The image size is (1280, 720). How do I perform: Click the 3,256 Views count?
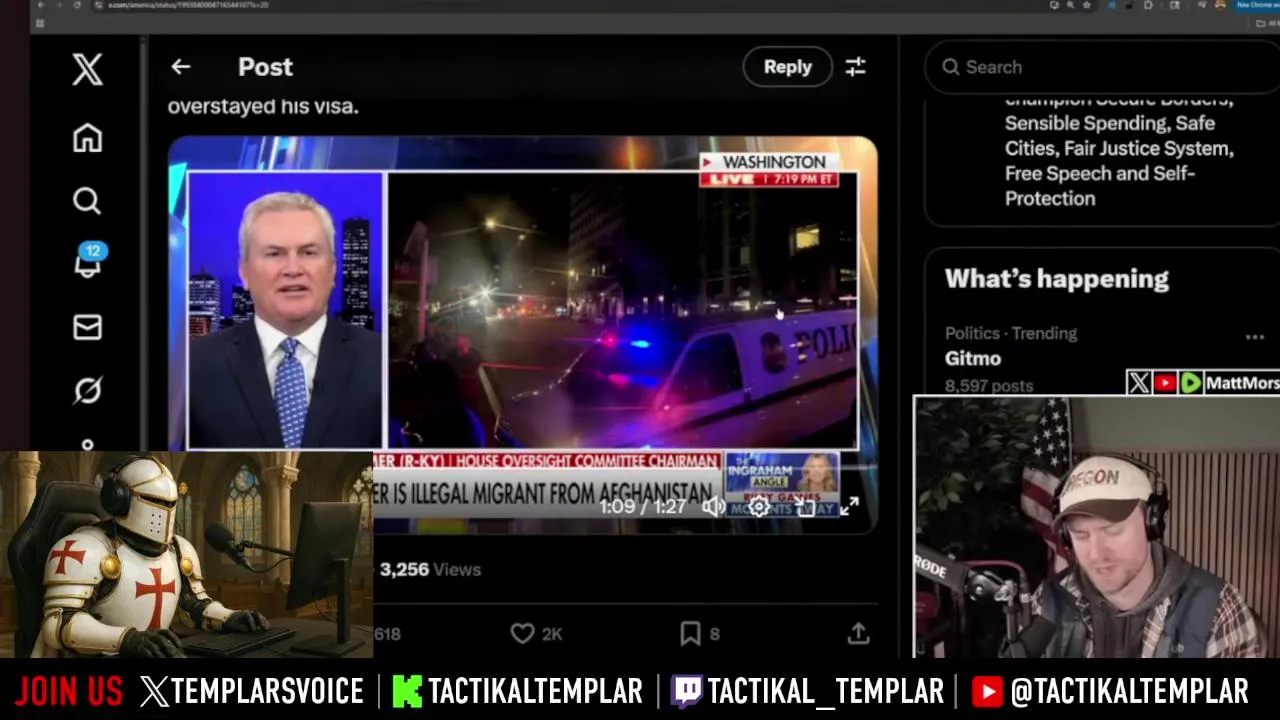430,569
